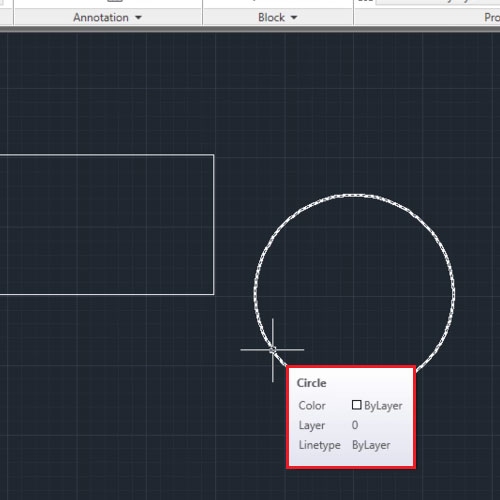The image size is (500, 500).
Task: Pick the circle at the crosshair pickbox
Action: 273,350
